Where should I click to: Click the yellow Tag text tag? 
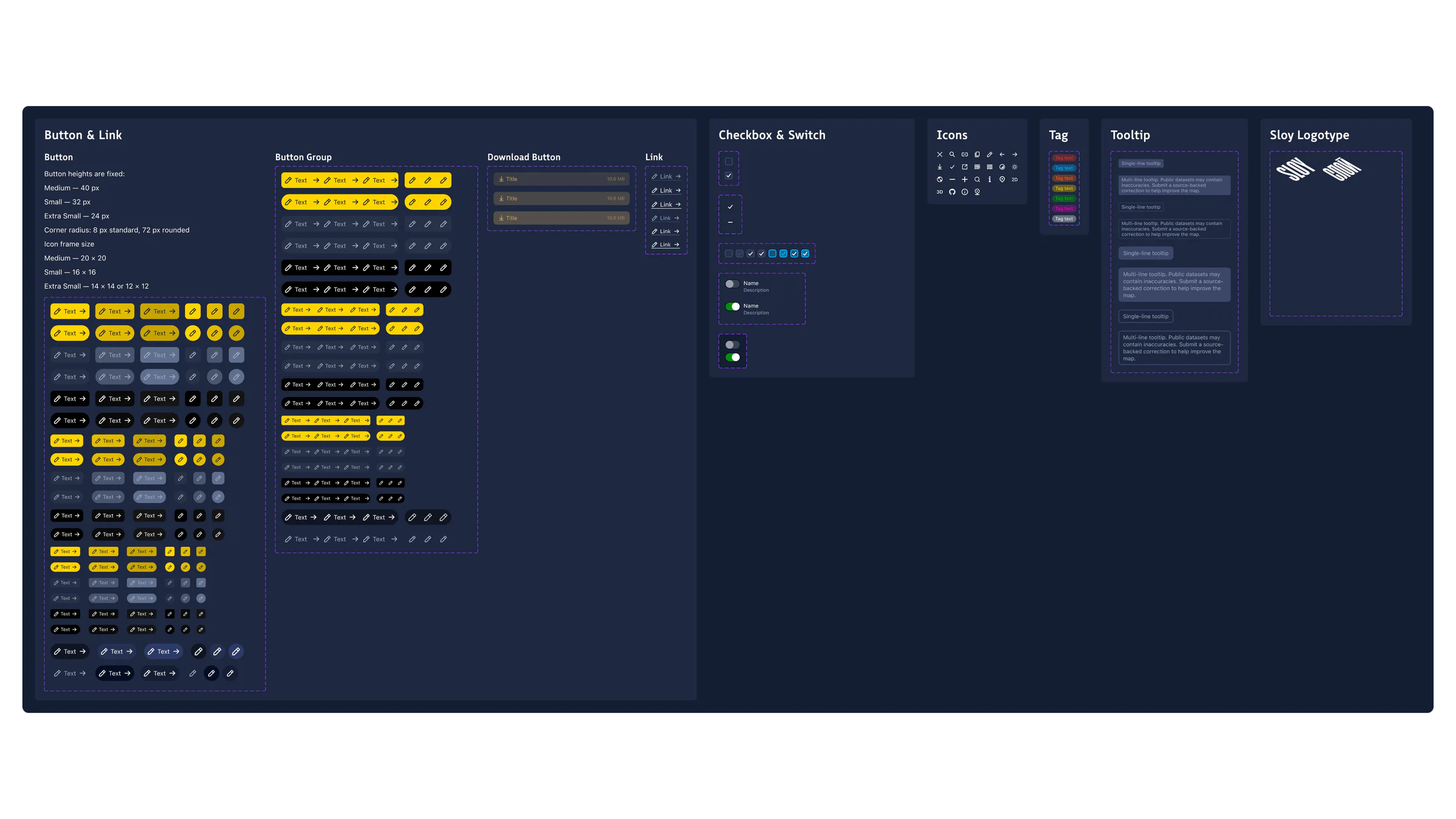point(1064,189)
